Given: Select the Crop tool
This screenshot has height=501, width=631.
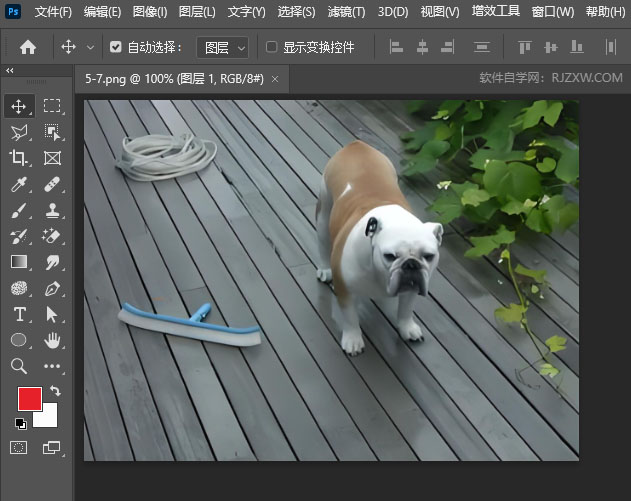Looking at the screenshot, I should (x=19, y=158).
